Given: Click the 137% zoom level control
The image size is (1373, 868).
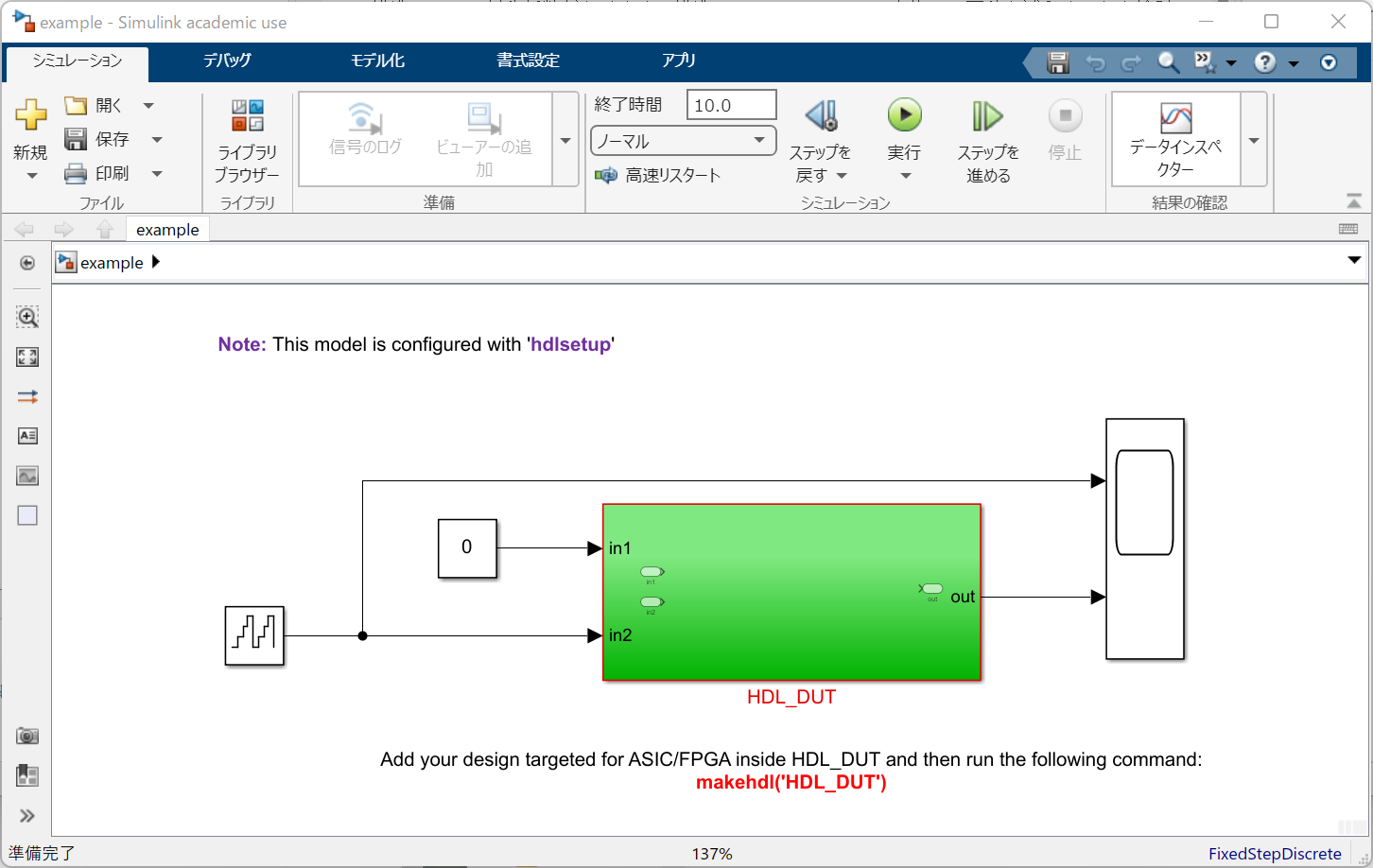Looking at the screenshot, I should click(712, 853).
